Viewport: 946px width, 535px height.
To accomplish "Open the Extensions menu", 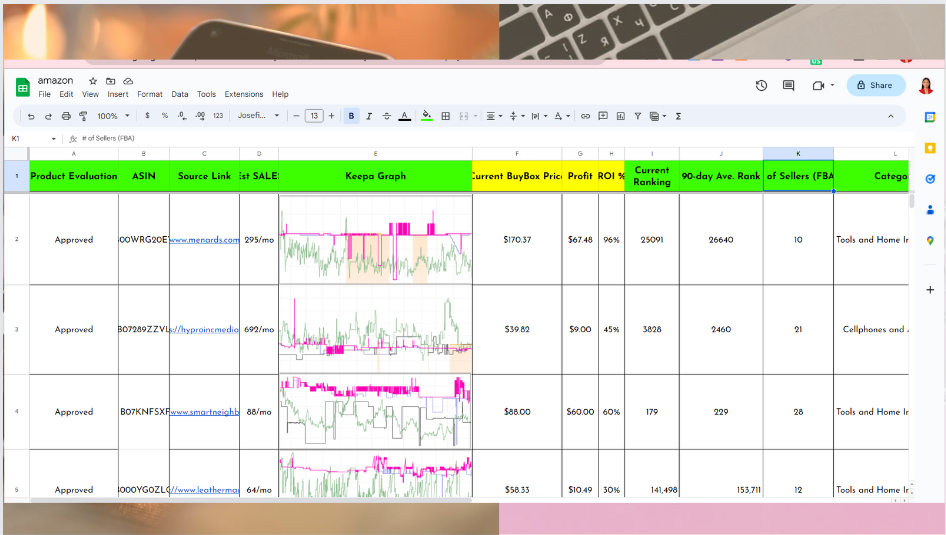I will (x=244, y=94).
